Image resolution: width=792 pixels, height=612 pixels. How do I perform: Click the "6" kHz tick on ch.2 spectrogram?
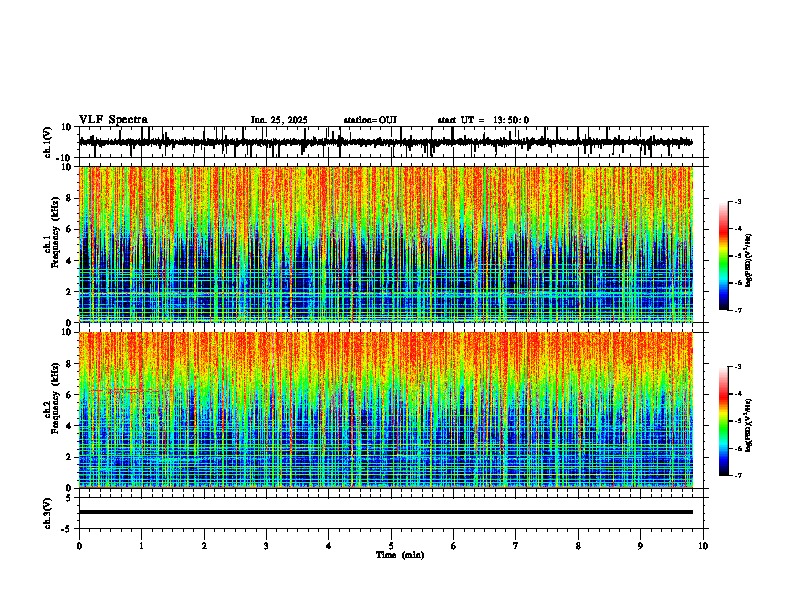(x=70, y=395)
